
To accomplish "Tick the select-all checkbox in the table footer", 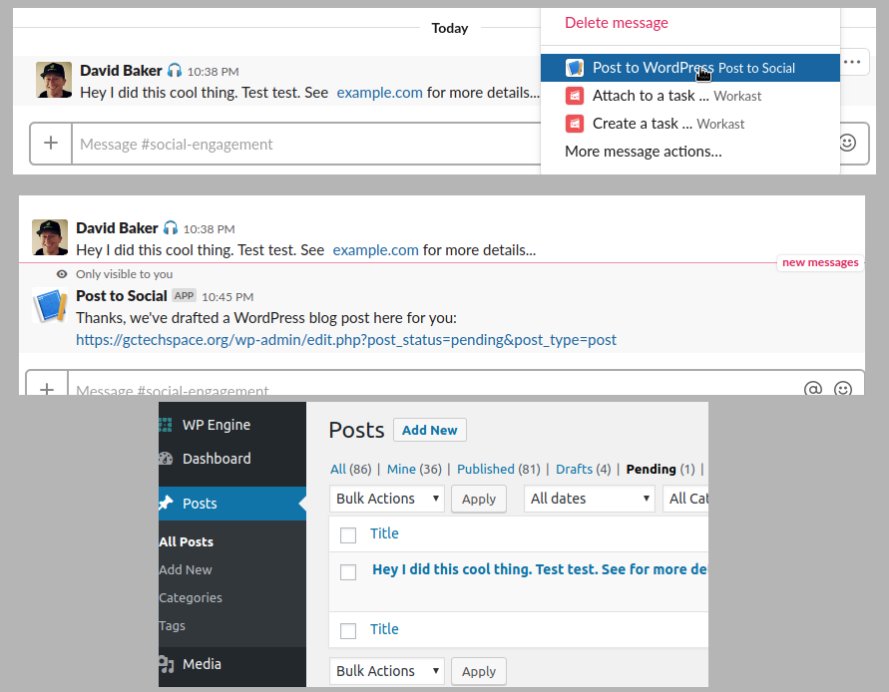I will [348, 631].
